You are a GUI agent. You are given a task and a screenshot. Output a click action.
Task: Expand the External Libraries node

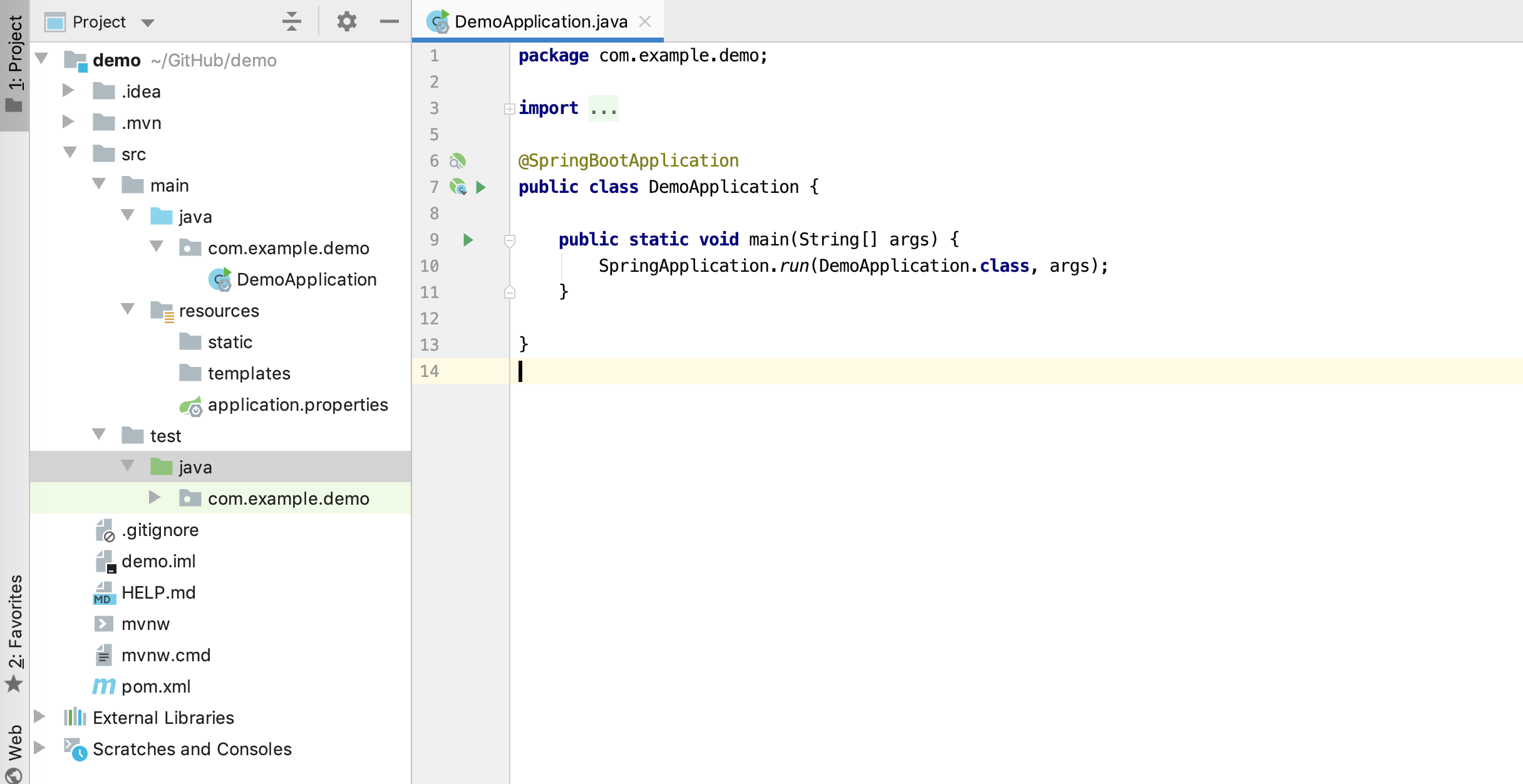(39, 716)
